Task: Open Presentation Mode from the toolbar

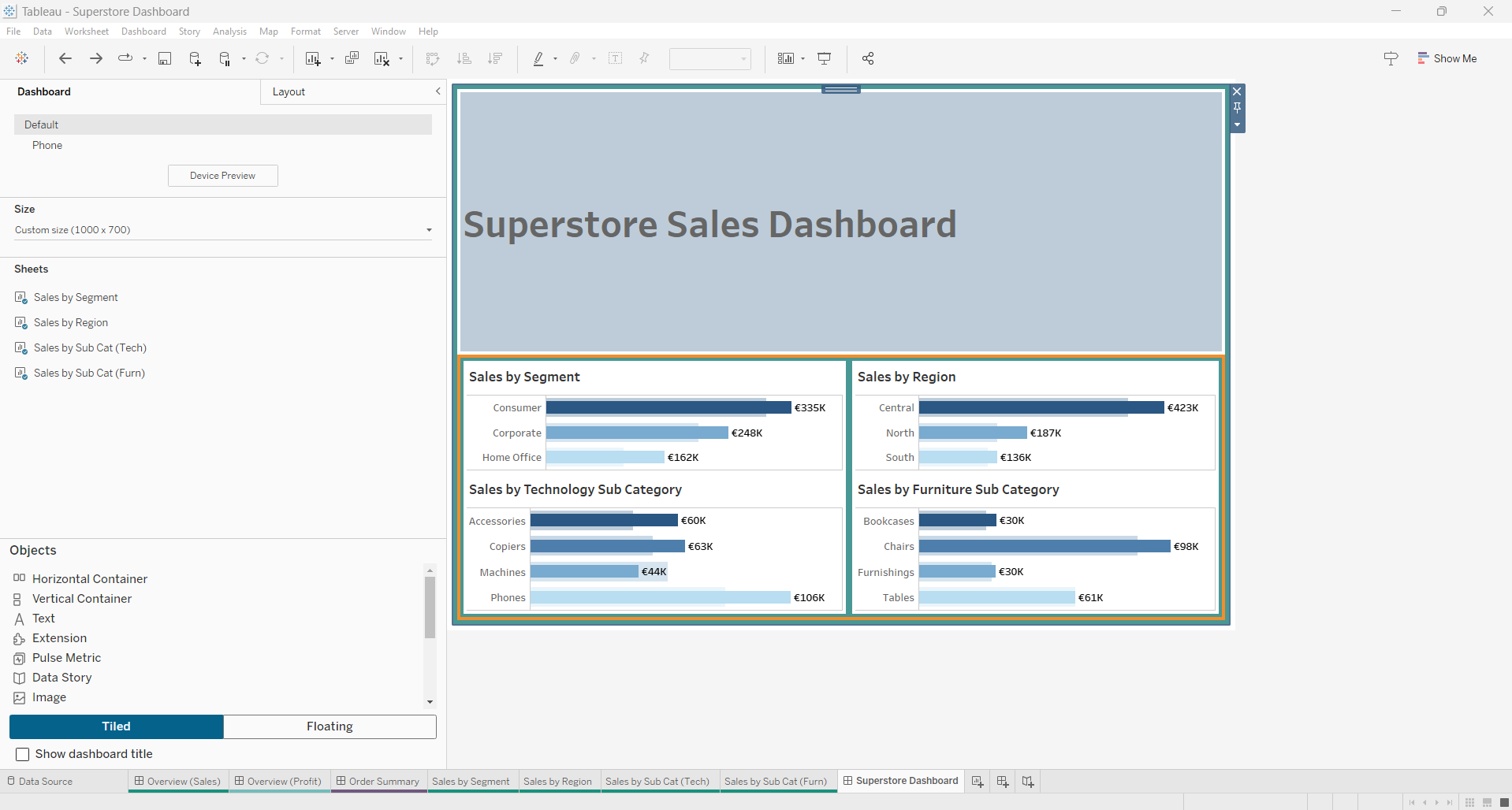Action: click(x=825, y=58)
